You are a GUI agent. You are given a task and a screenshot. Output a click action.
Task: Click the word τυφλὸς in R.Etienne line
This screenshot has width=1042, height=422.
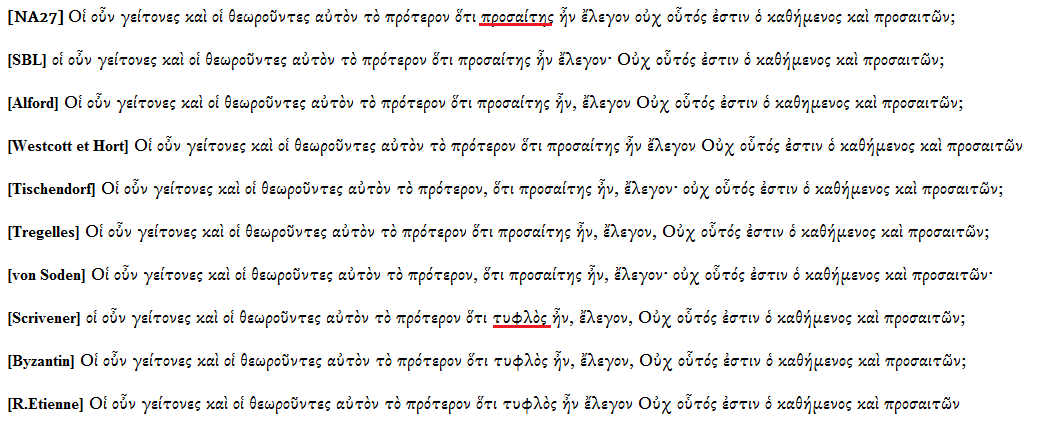coord(532,403)
